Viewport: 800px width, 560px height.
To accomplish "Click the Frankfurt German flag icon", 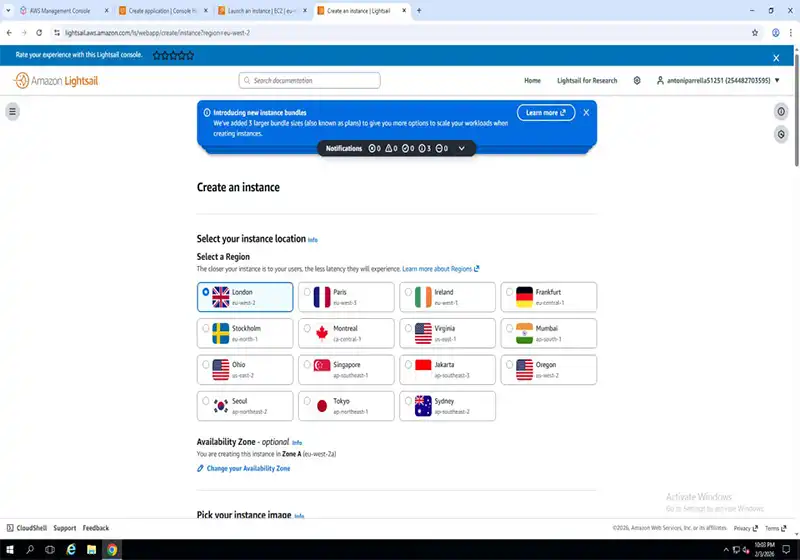I will pyautogui.click(x=524, y=297).
